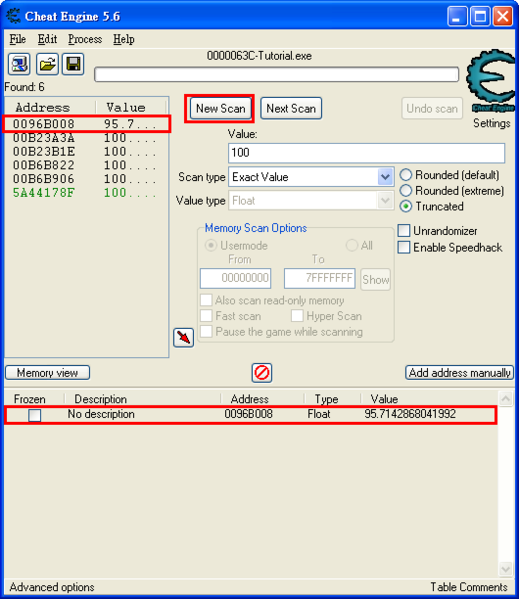Check Also scan read-only memory
This screenshot has width=519, height=599.
point(206,300)
